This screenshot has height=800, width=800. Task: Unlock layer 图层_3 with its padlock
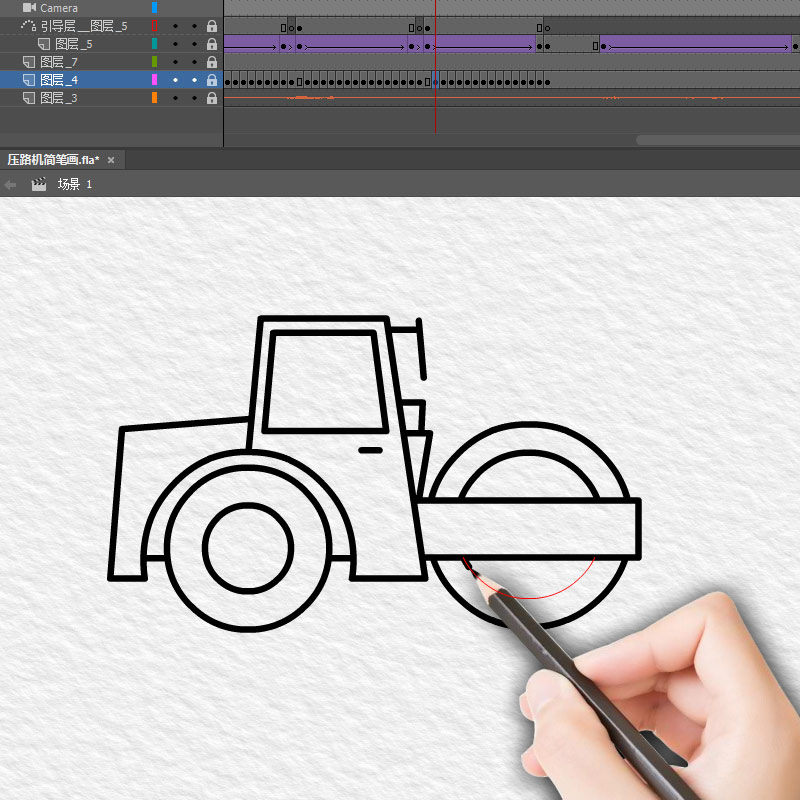(212, 98)
